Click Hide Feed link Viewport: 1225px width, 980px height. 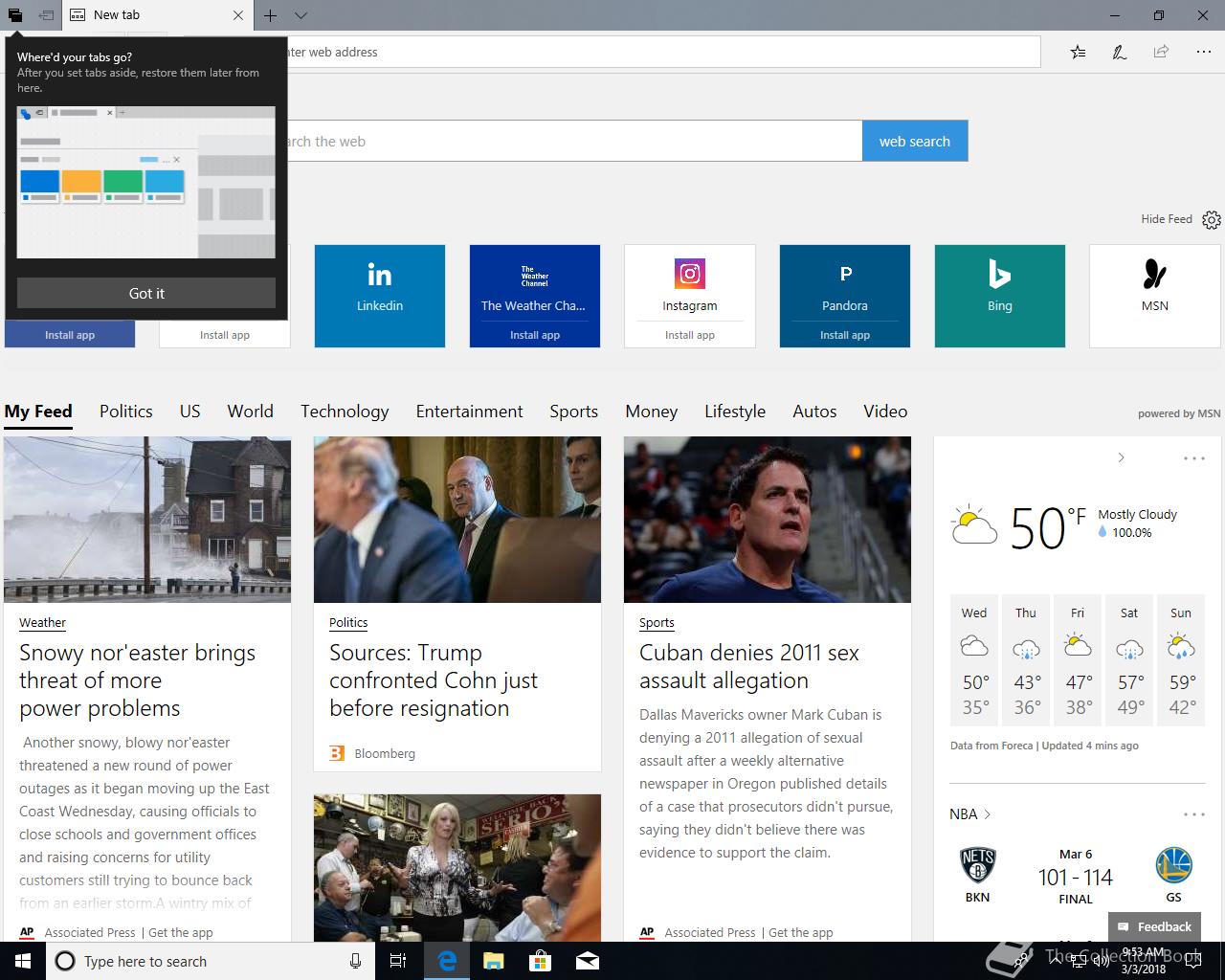point(1167,219)
